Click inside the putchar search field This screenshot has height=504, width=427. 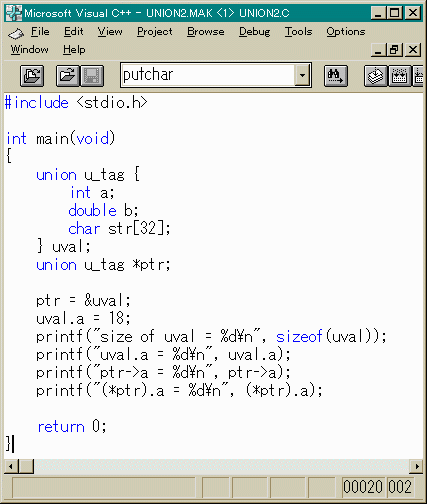tap(208, 75)
